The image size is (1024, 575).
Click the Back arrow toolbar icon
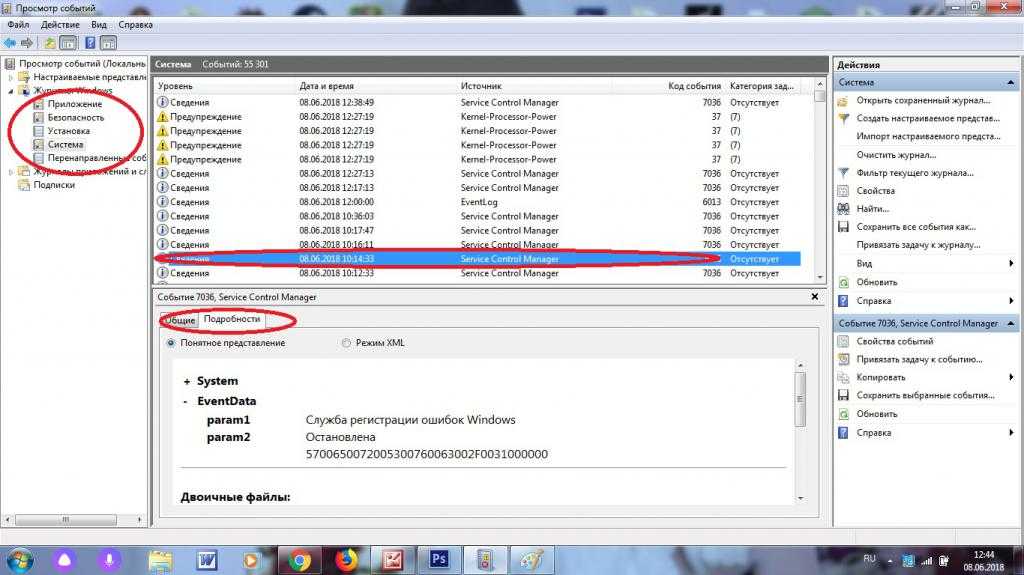point(10,43)
